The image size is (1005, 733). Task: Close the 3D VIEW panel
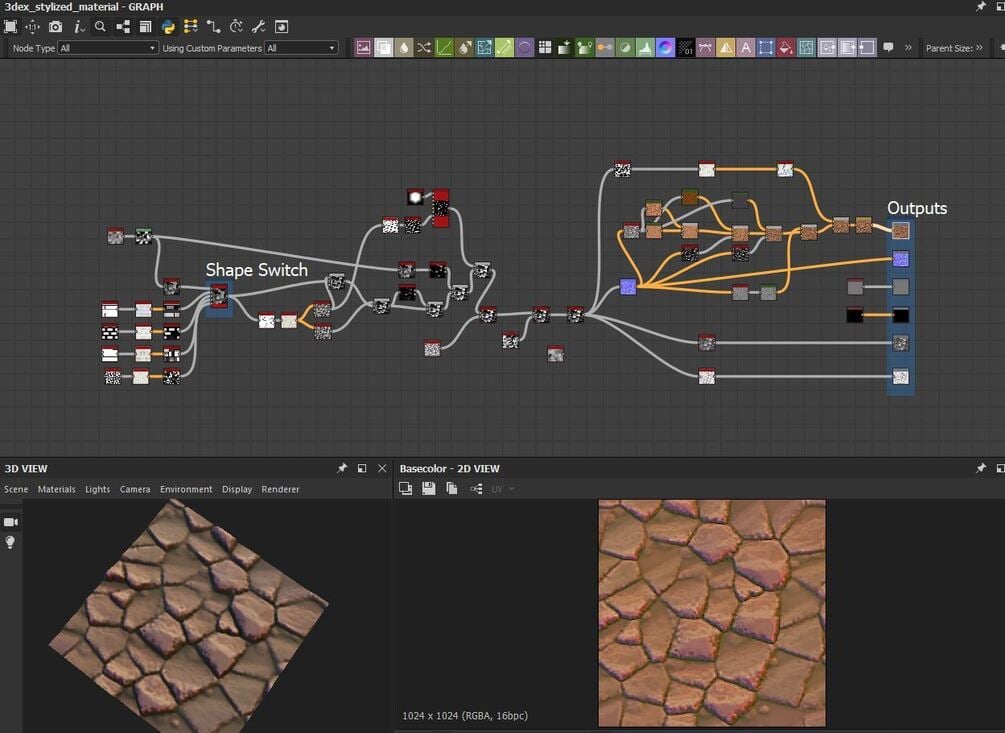point(382,468)
